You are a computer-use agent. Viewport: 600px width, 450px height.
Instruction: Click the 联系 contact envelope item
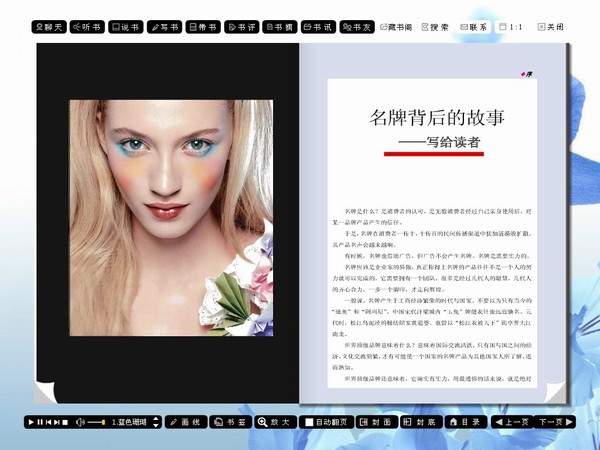pyautogui.click(x=474, y=27)
